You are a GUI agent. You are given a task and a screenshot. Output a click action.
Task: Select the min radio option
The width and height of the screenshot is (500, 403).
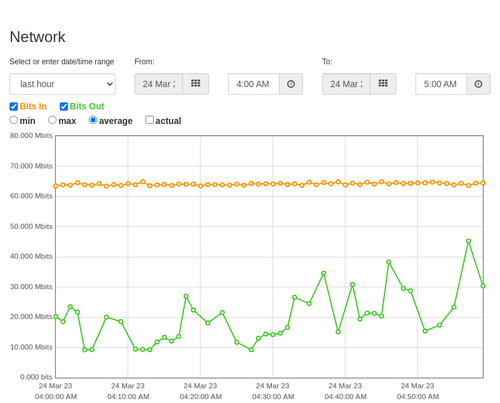pyautogui.click(x=13, y=120)
